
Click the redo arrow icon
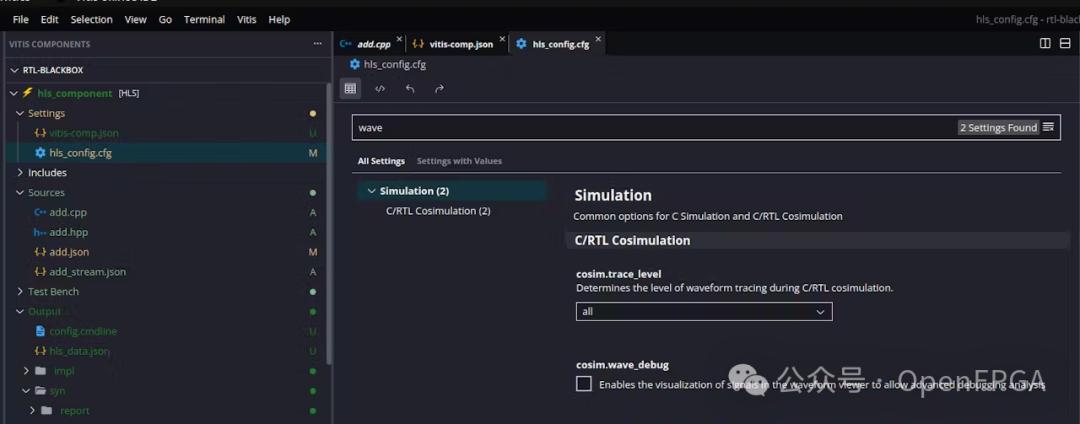439,89
